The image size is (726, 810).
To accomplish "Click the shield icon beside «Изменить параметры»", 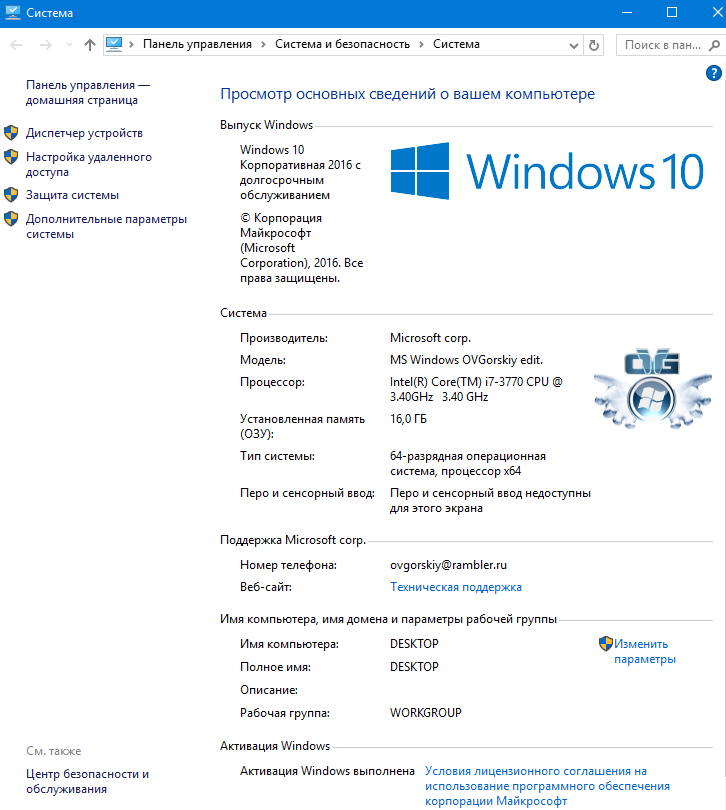I will [x=606, y=644].
